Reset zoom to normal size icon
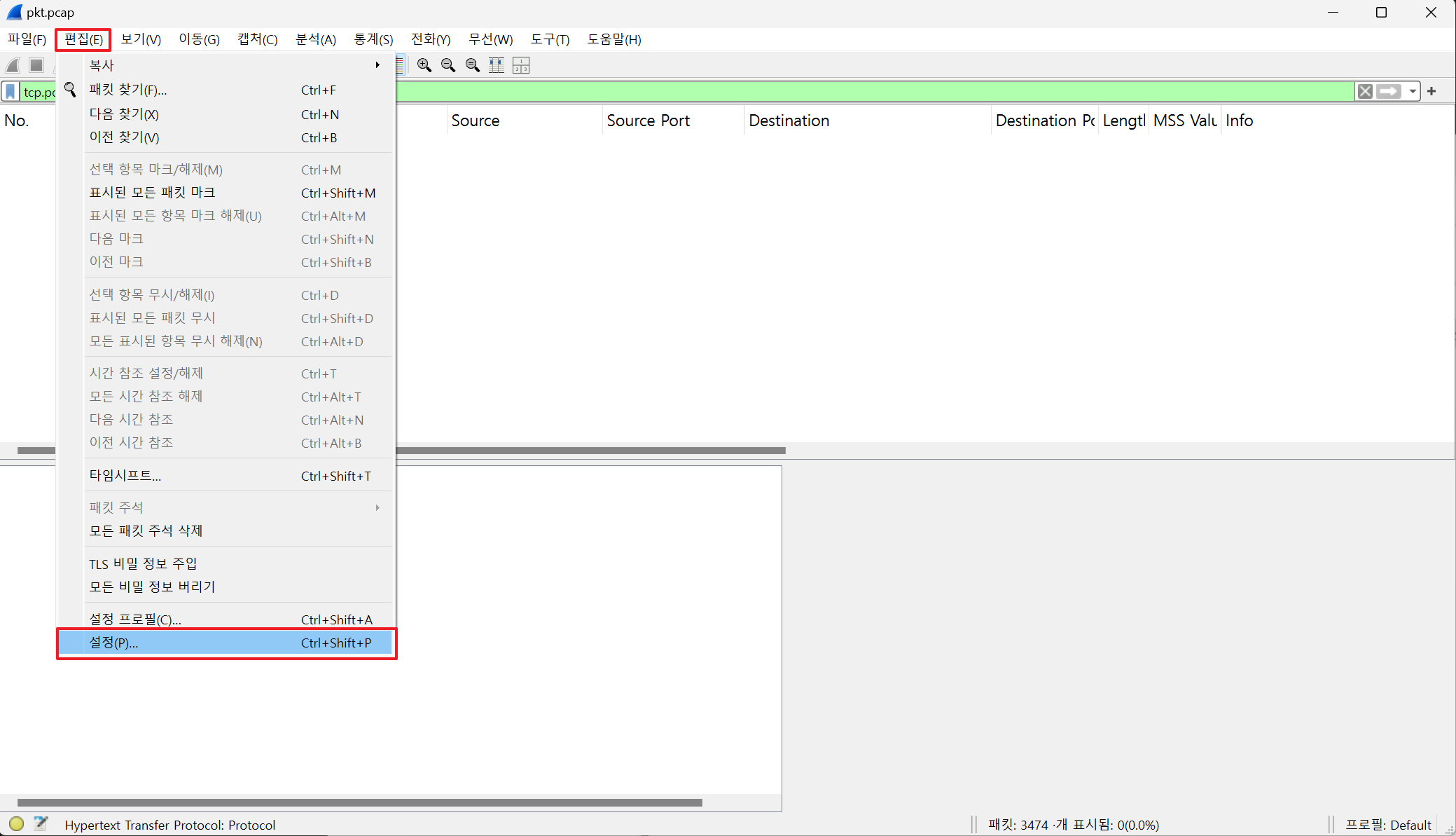1456x836 pixels. point(473,65)
